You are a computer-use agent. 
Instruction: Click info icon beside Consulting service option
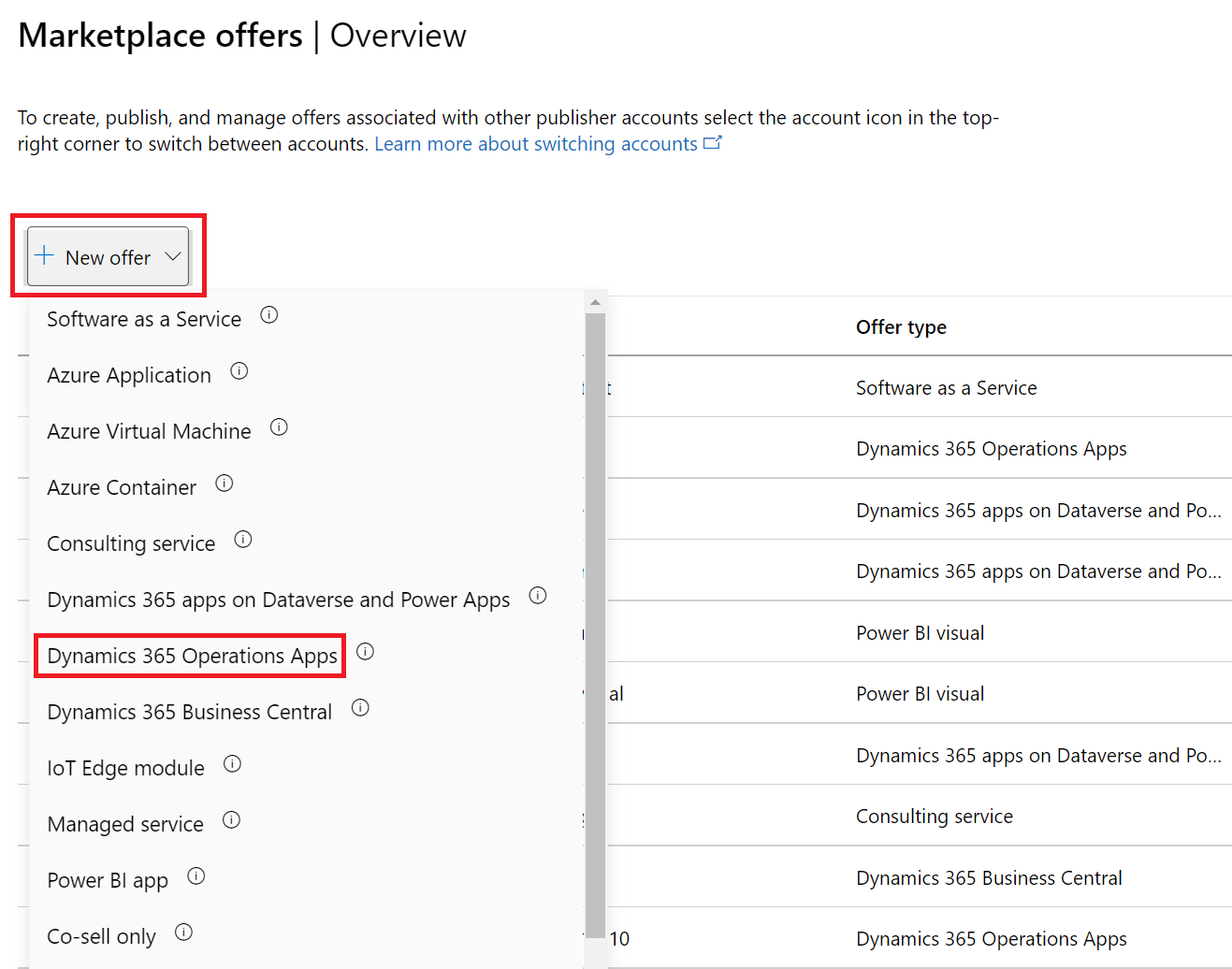(x=243, y=540)
